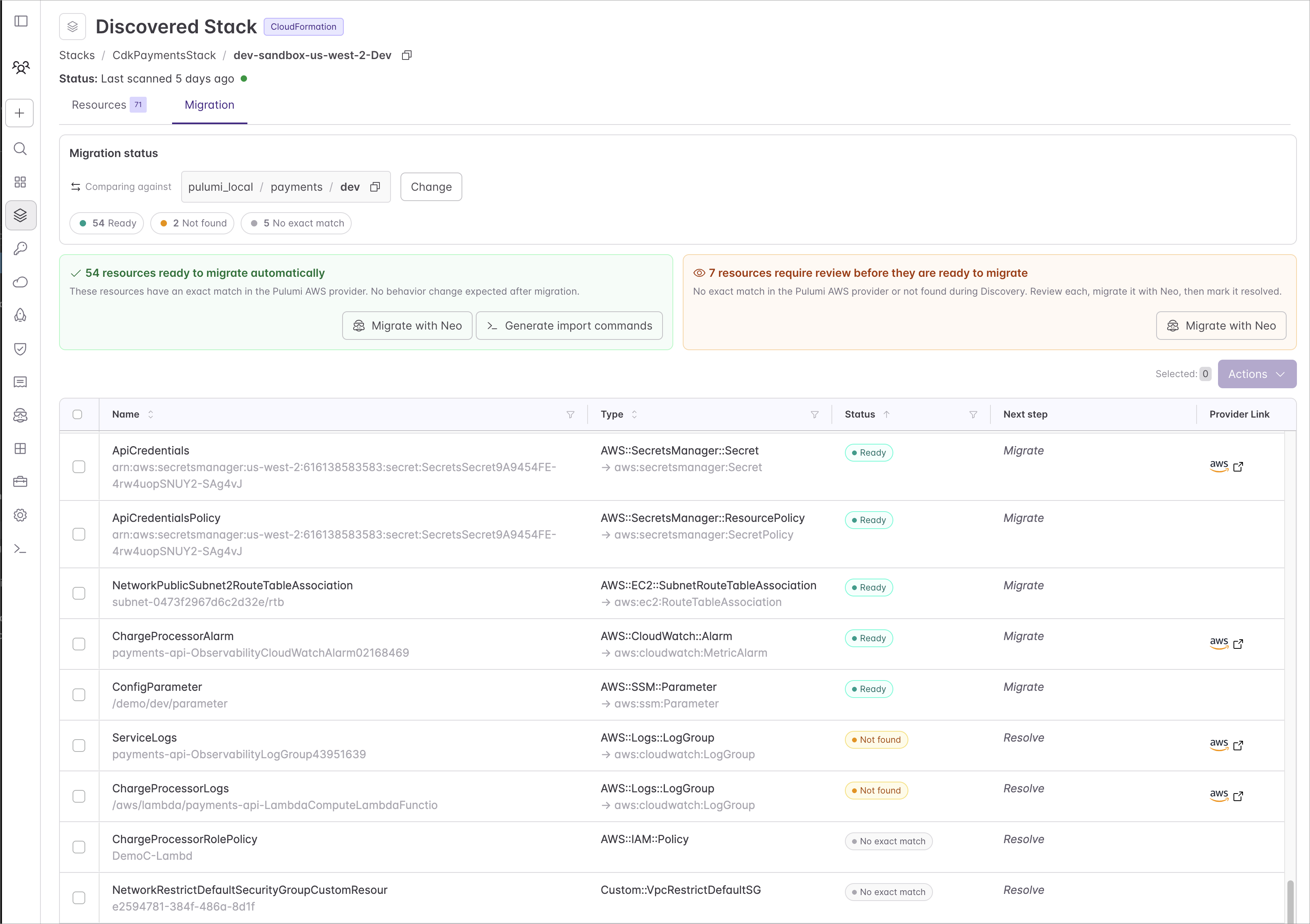Tick NetworkRestrictDefaultSecurityGroupCustomResour row checkbox
Screen dimensions: 1310x924
point(79,898)
